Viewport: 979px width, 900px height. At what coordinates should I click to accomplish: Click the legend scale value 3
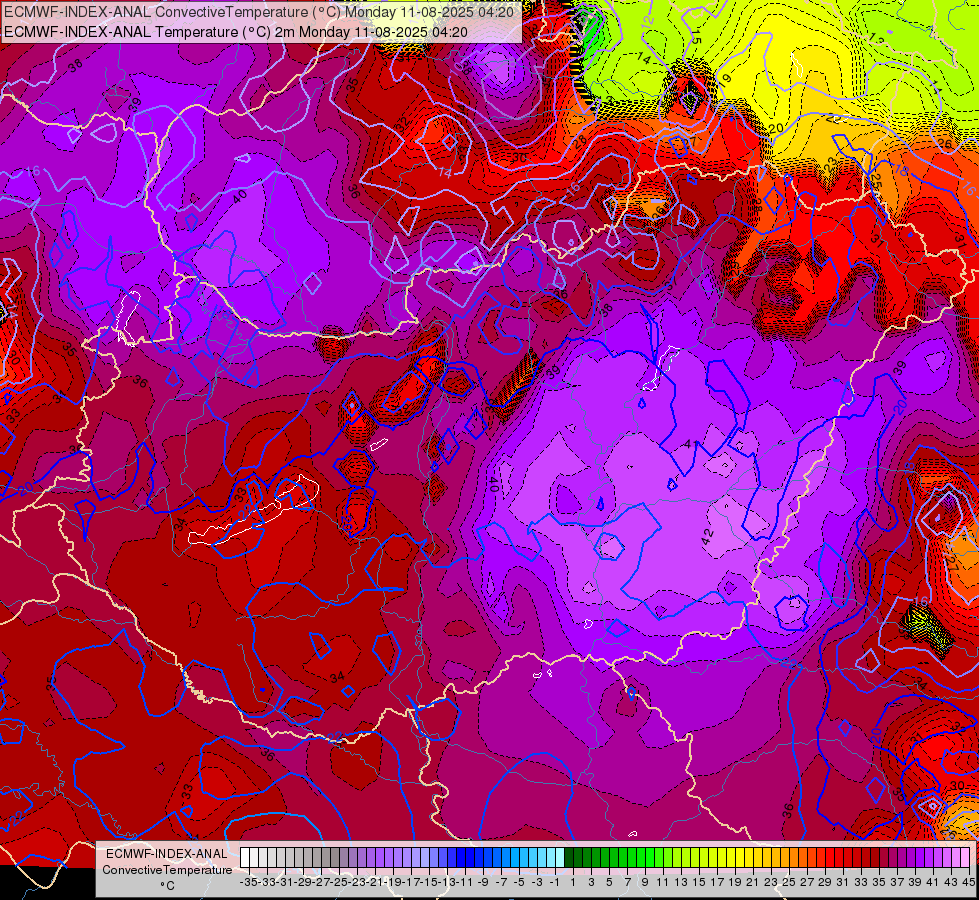tap(591, 883)
